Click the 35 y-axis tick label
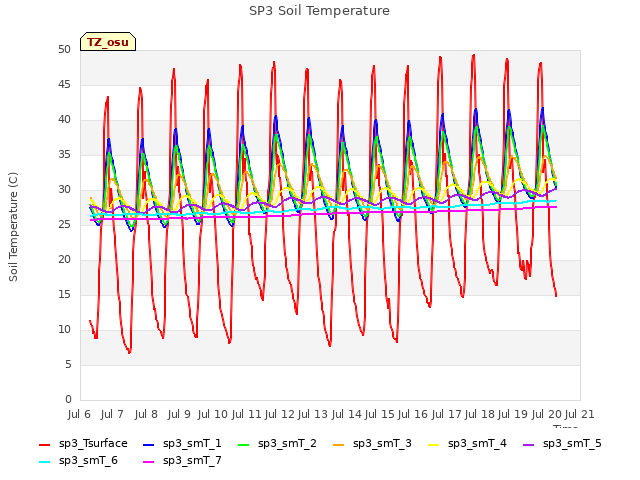 [x=64, y=155]
